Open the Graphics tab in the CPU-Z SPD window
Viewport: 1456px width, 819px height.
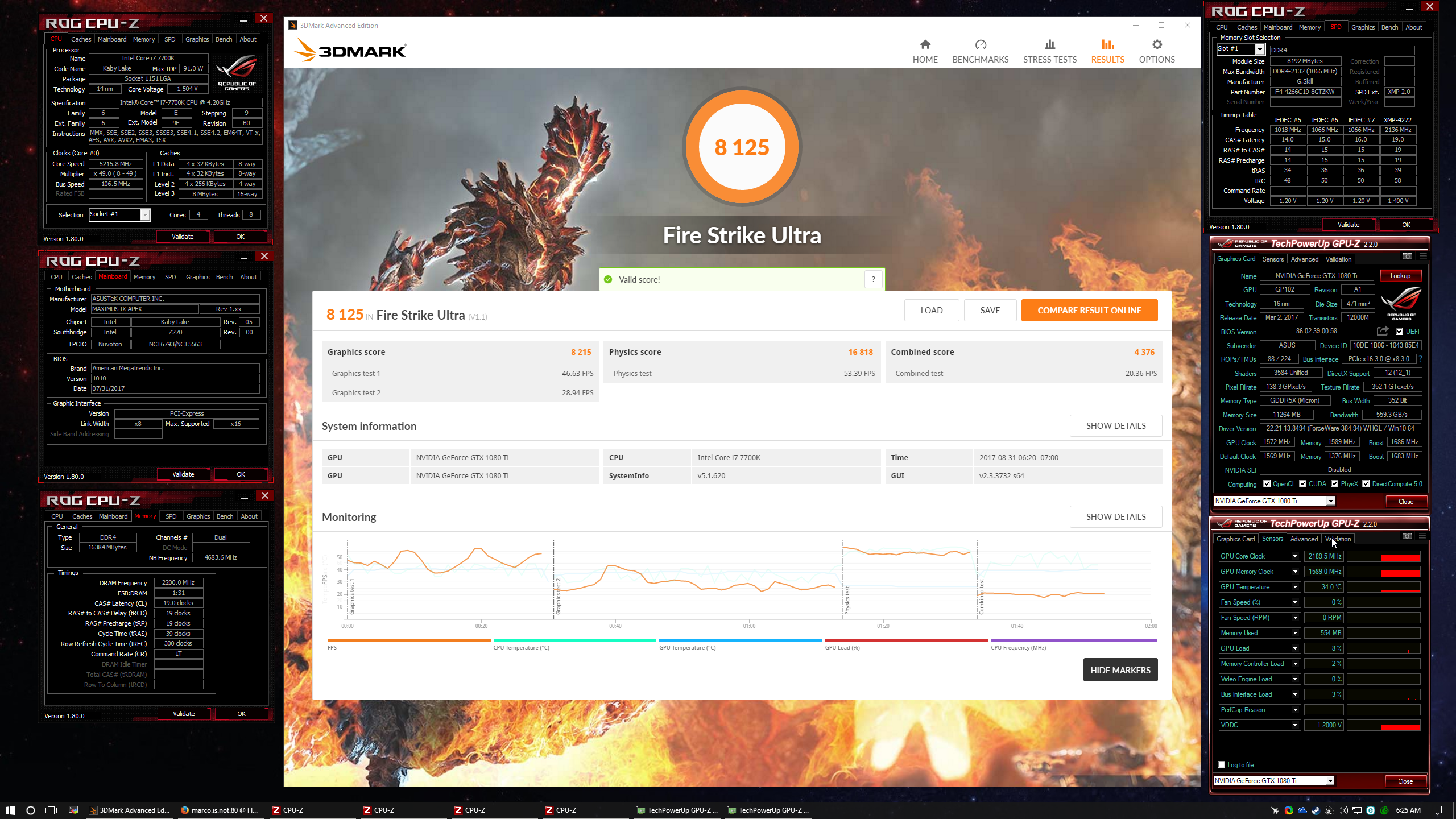point(1363,27)
